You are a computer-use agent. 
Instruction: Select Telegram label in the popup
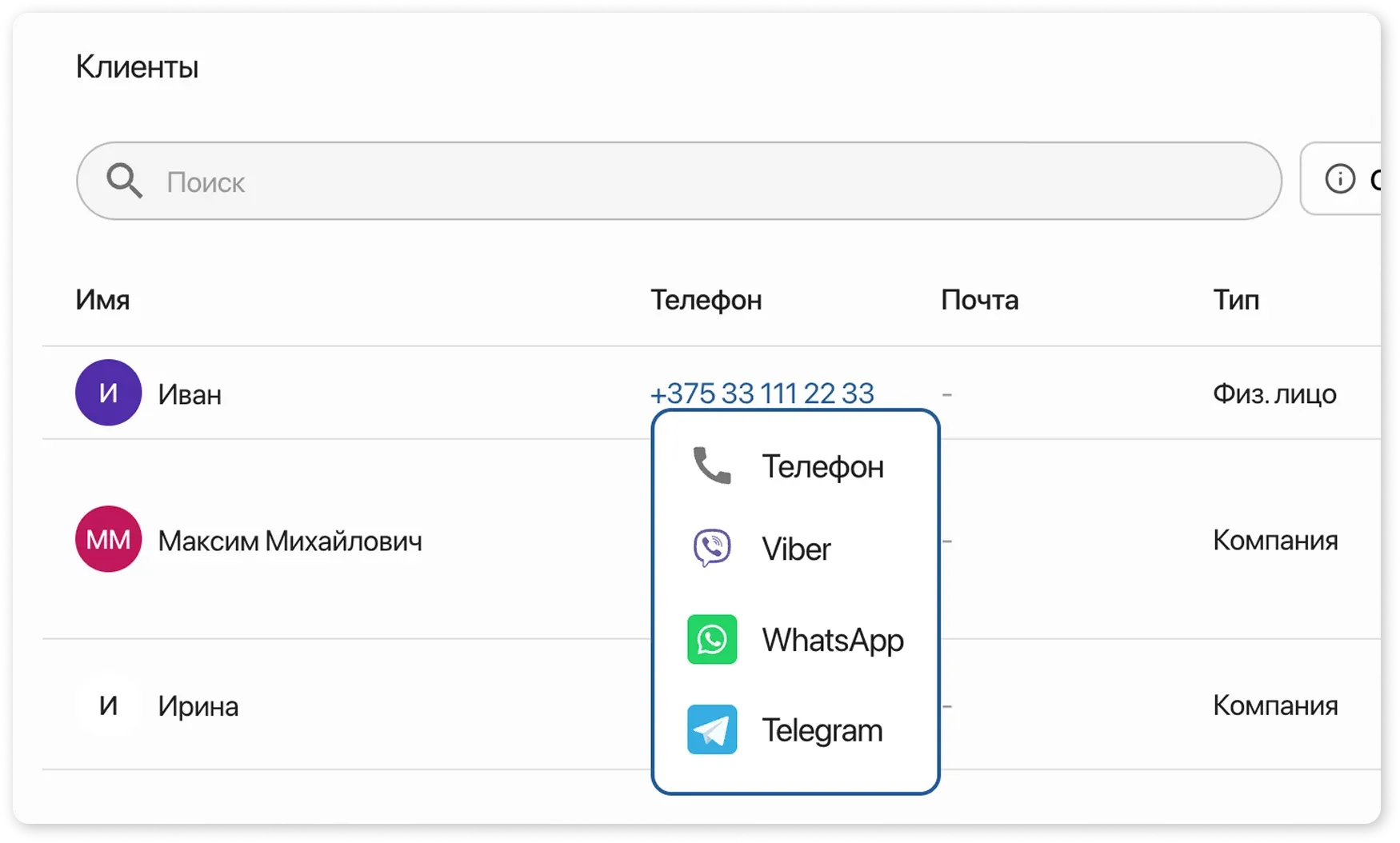[822, 730]
